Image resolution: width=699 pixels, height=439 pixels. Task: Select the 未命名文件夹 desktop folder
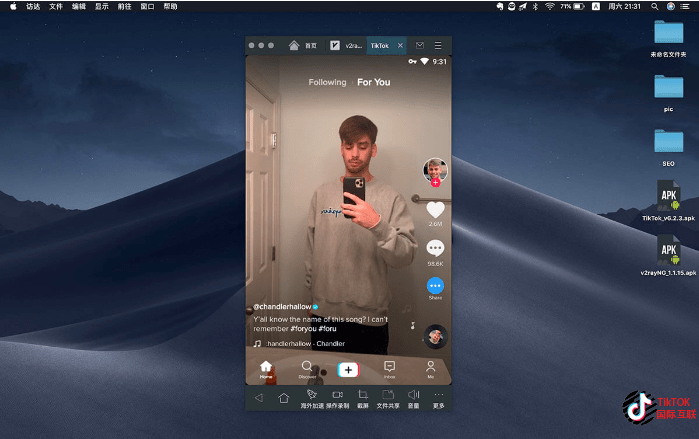[x=668, y=39]
